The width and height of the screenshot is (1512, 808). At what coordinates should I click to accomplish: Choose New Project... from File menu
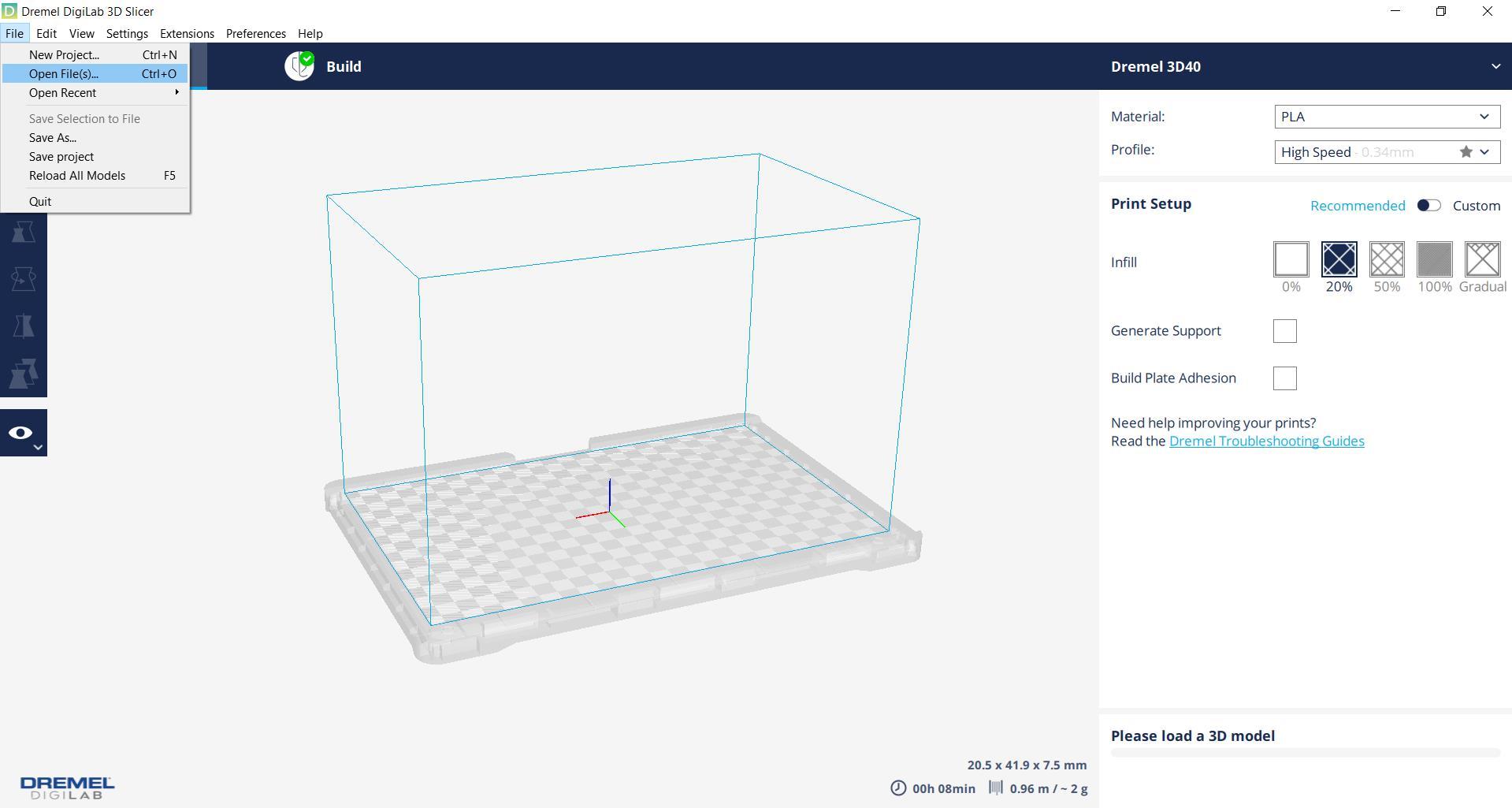[x=95, y=54]
